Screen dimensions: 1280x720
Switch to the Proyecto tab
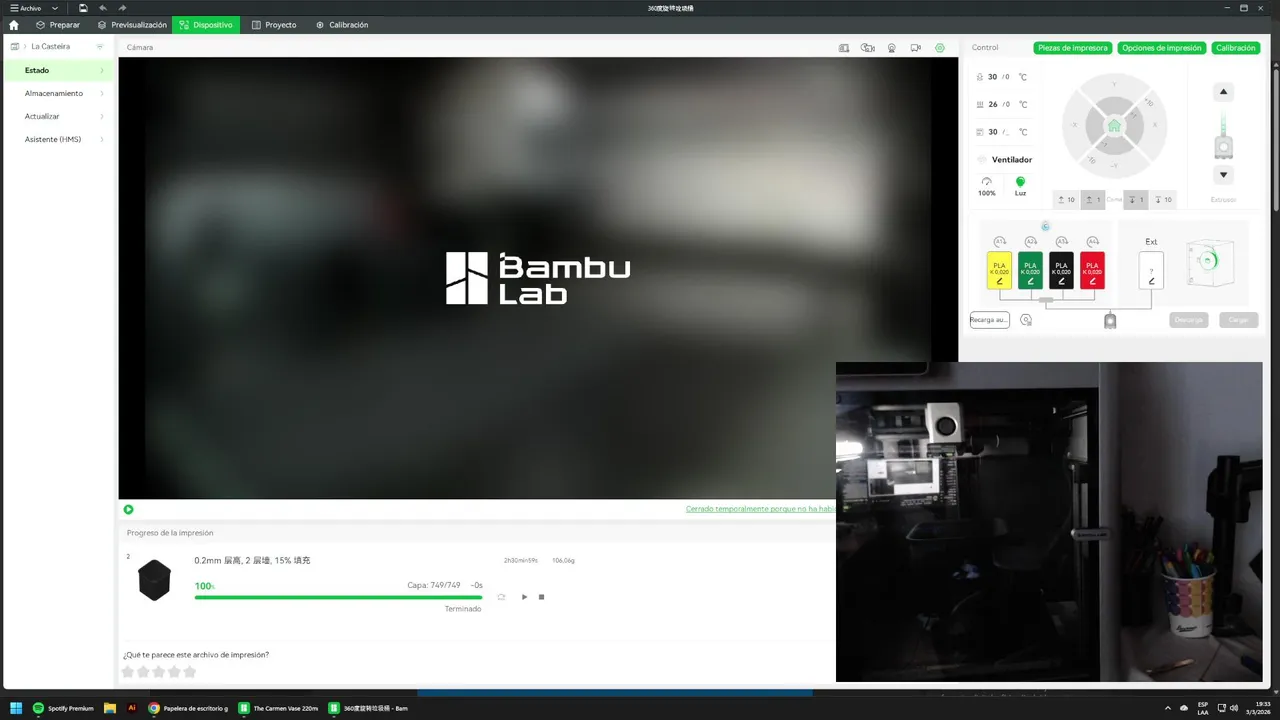[x=274, y=25]
